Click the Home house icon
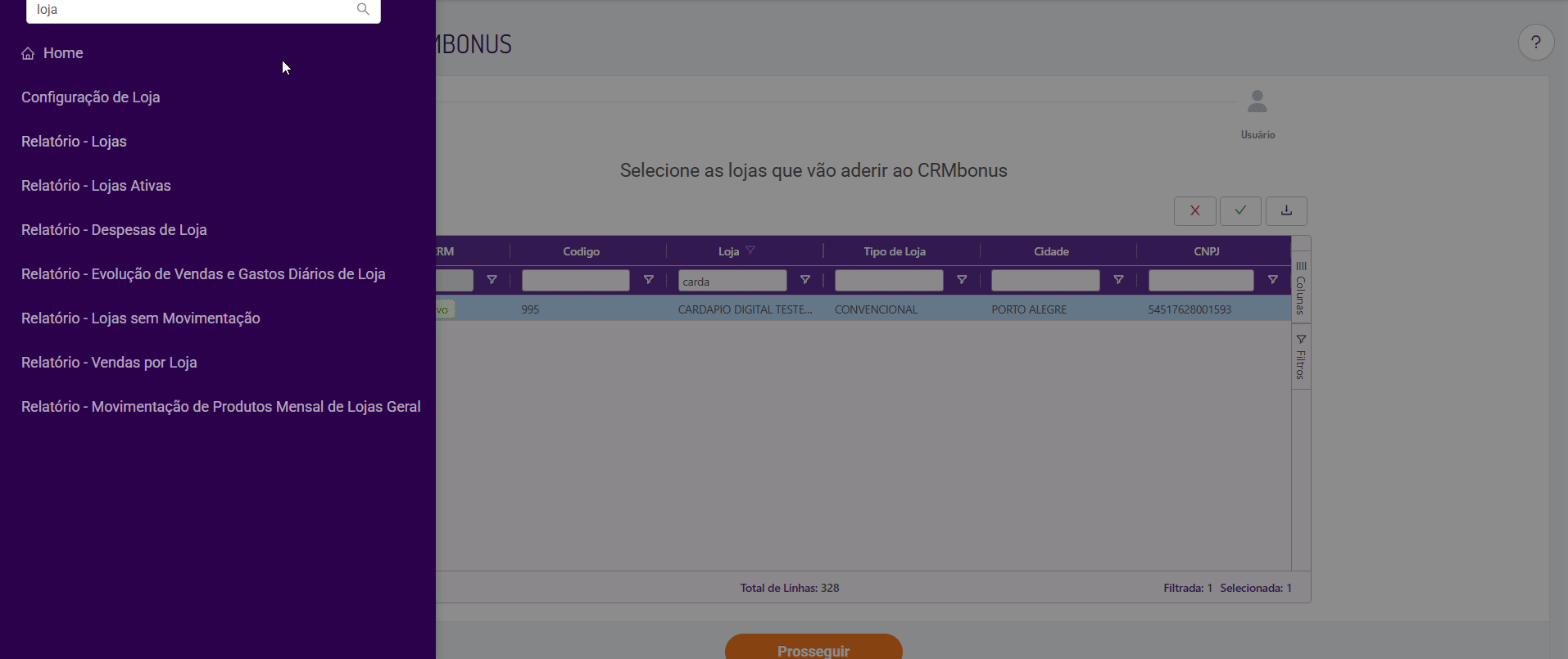The image size is (1568, 659). [28, 53]
